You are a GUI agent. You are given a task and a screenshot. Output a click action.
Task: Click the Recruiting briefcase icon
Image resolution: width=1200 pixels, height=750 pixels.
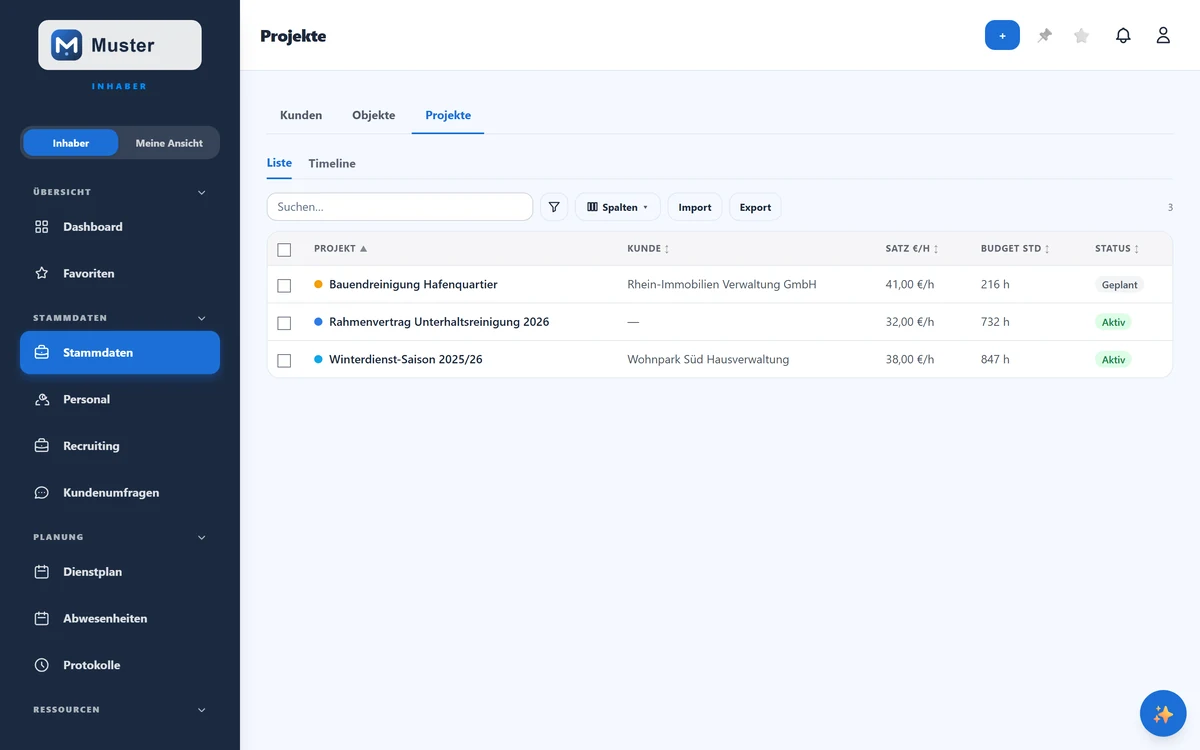point(42,446)
